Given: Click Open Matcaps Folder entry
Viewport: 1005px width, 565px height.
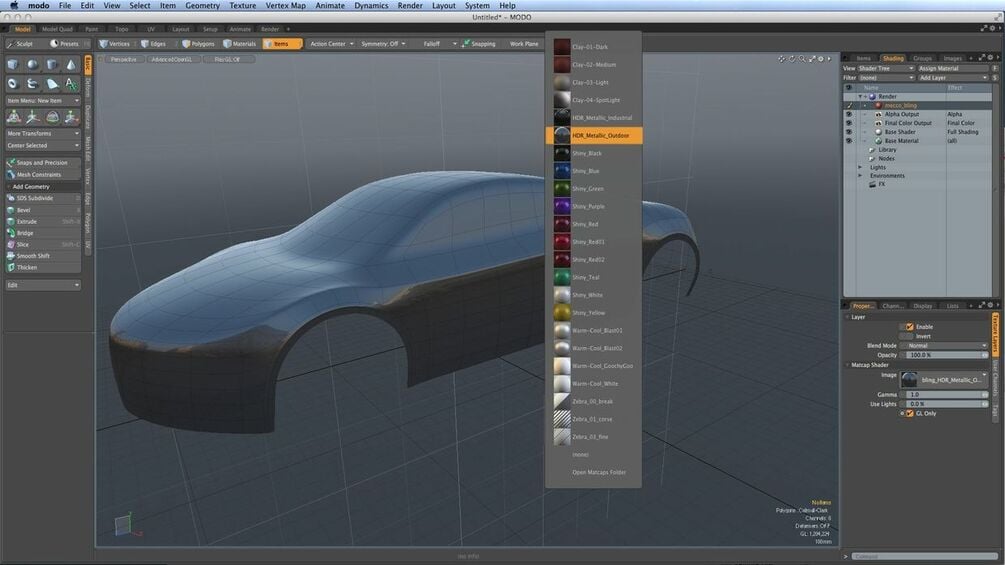Looking at the screenshot, I should click(x=599, y=473).
